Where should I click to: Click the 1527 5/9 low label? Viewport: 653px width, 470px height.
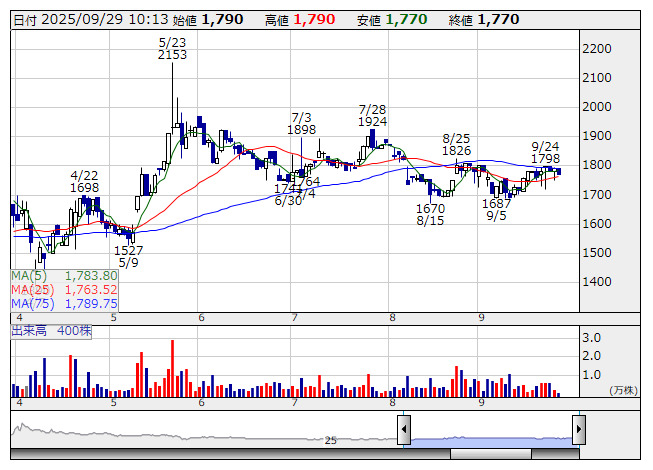tap(128, 256)
